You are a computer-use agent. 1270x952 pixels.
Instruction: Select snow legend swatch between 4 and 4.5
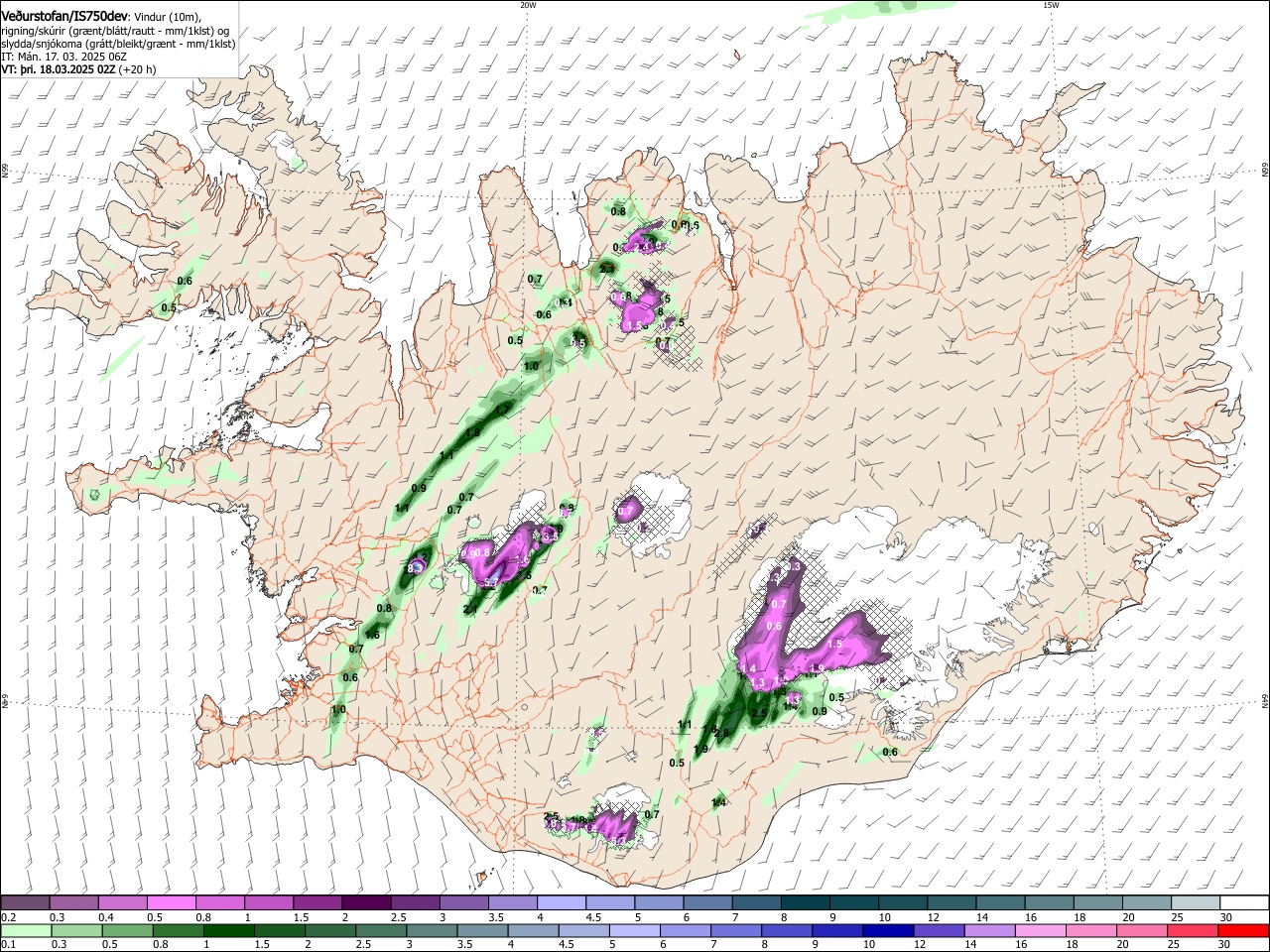[x=561, y=903]
